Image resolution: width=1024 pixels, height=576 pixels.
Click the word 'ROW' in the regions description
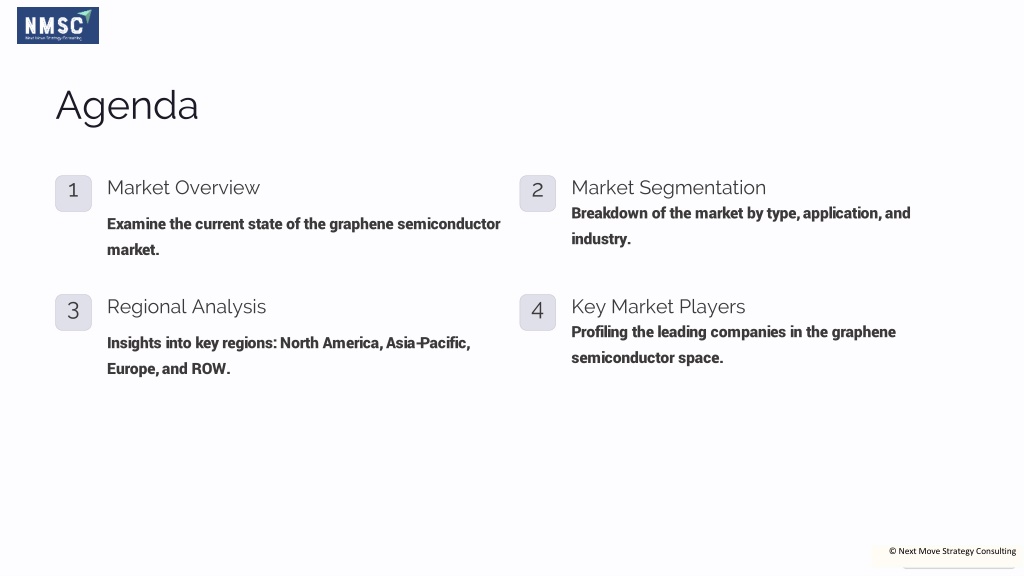tap(208, 369)
